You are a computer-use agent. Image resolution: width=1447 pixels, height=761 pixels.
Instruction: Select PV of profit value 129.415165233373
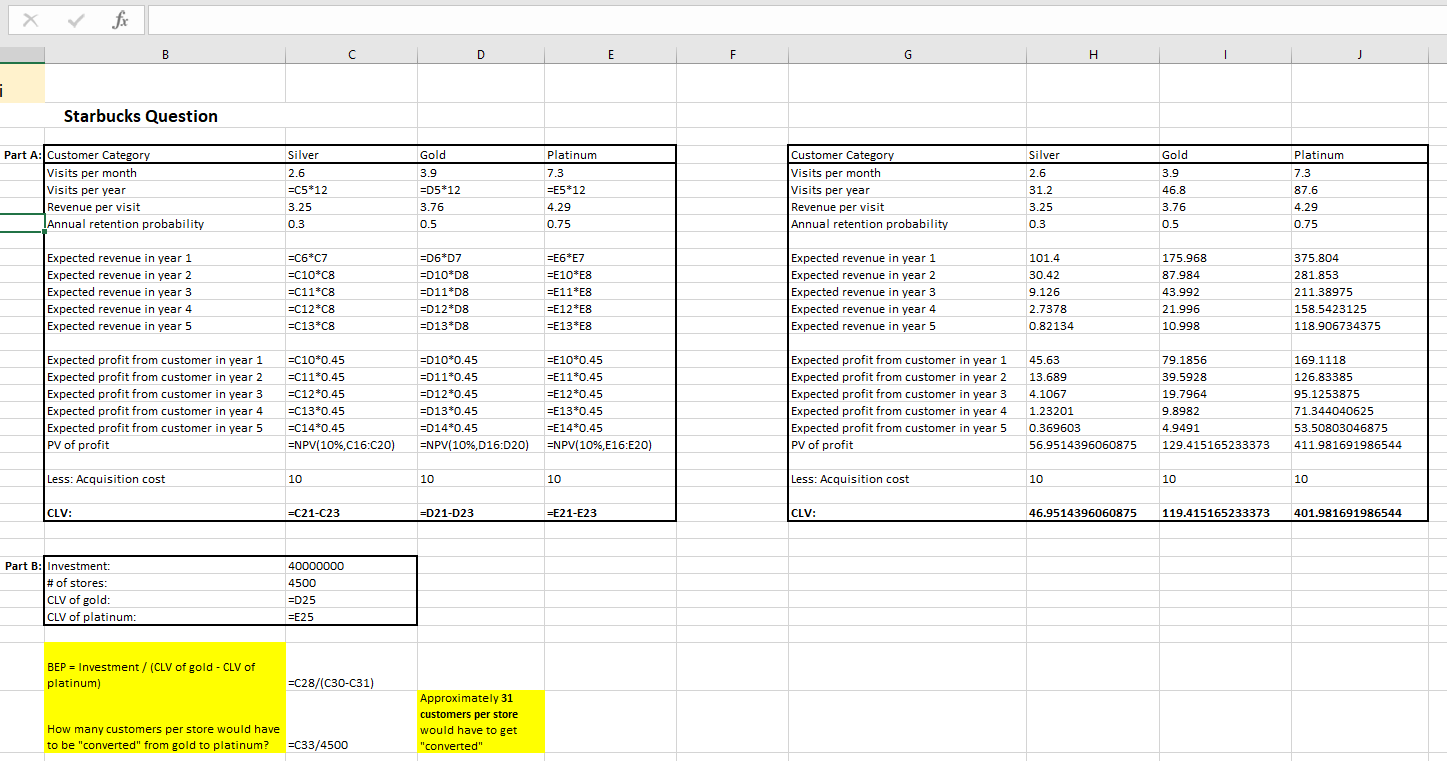1225,445
